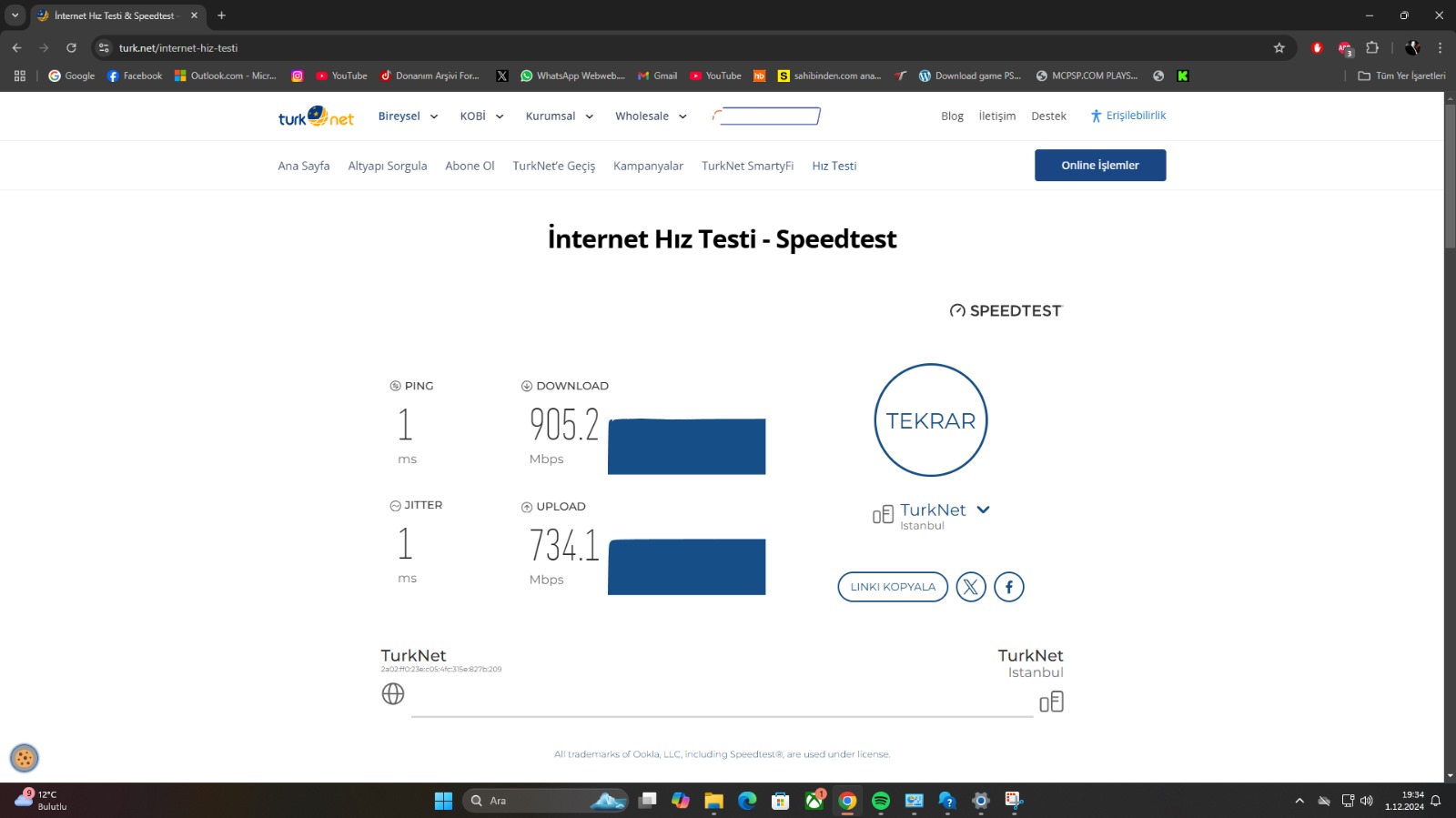Expand the Kurumsal menu
The height and width of the screenshot is (818, 1456).
(560, 116)
